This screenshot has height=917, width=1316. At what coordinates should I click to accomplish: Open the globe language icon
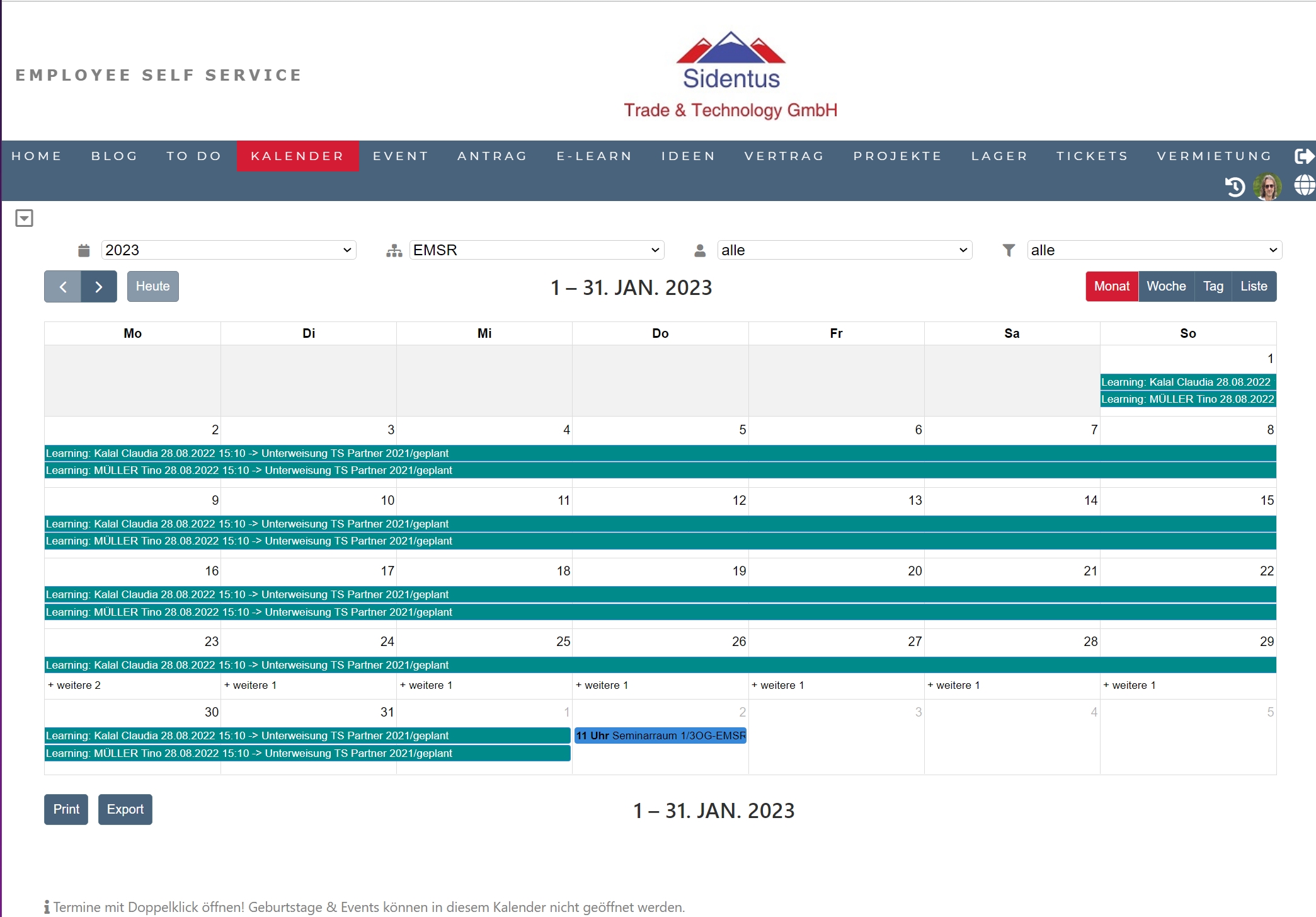click(x=1304, y=185)
